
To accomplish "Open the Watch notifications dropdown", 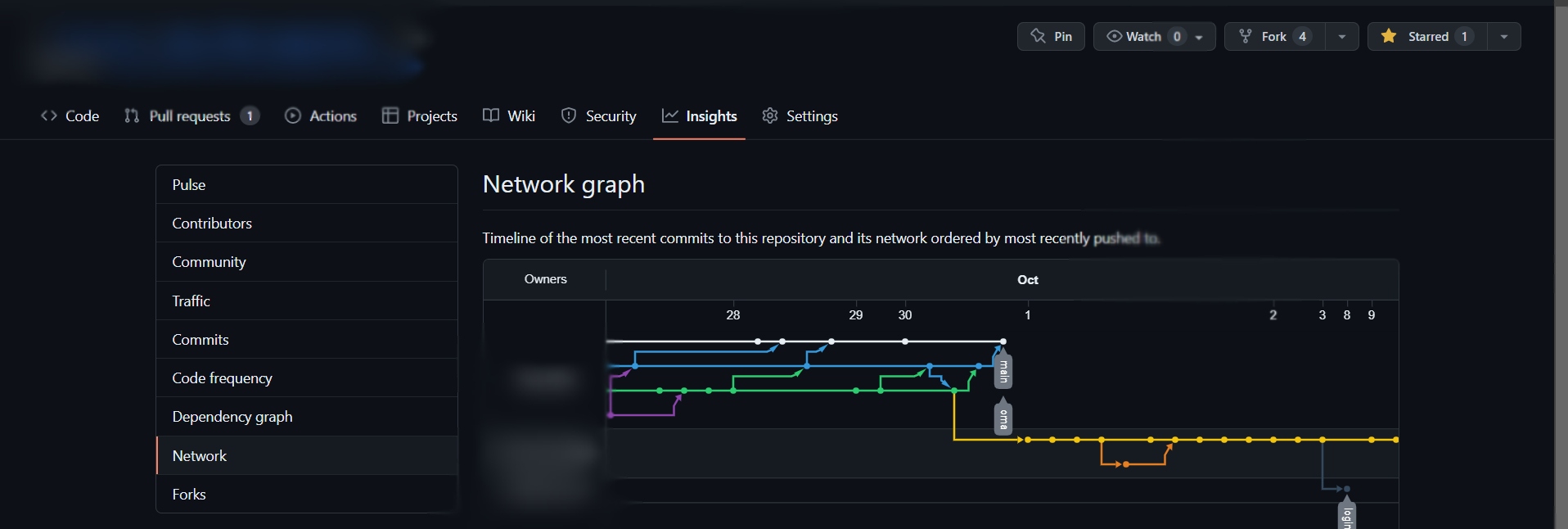I will coord(1198,36).
